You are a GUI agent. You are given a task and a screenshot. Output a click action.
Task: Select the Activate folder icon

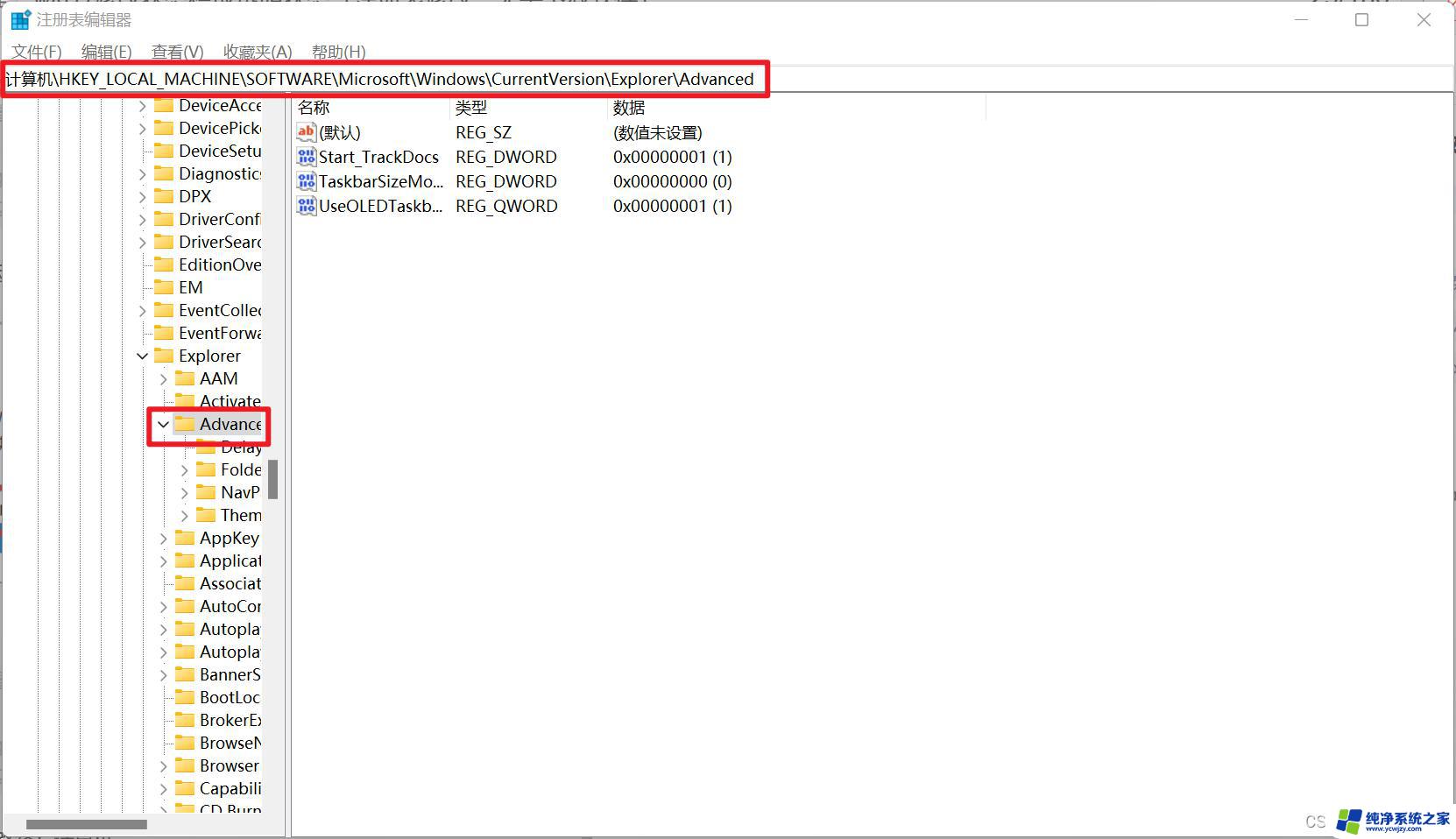pyautogui.click(x=185, y=401)
